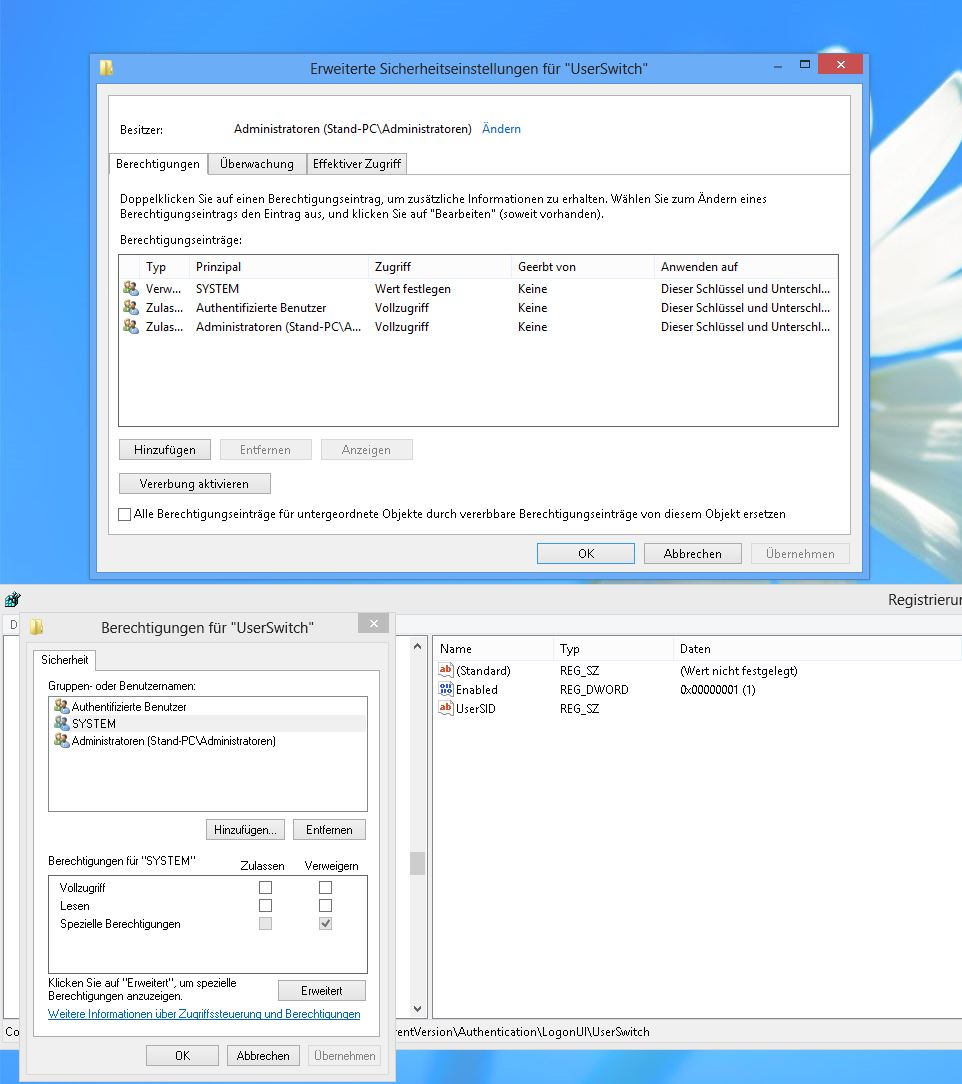Click the Geerbt von column header

[x=583, y=267]
